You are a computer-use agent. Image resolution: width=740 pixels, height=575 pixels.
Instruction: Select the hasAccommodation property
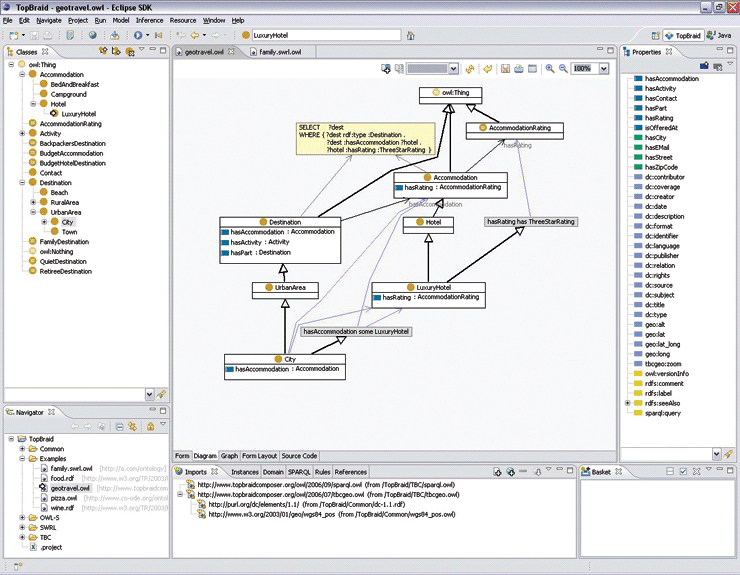[x=671, y=79]
